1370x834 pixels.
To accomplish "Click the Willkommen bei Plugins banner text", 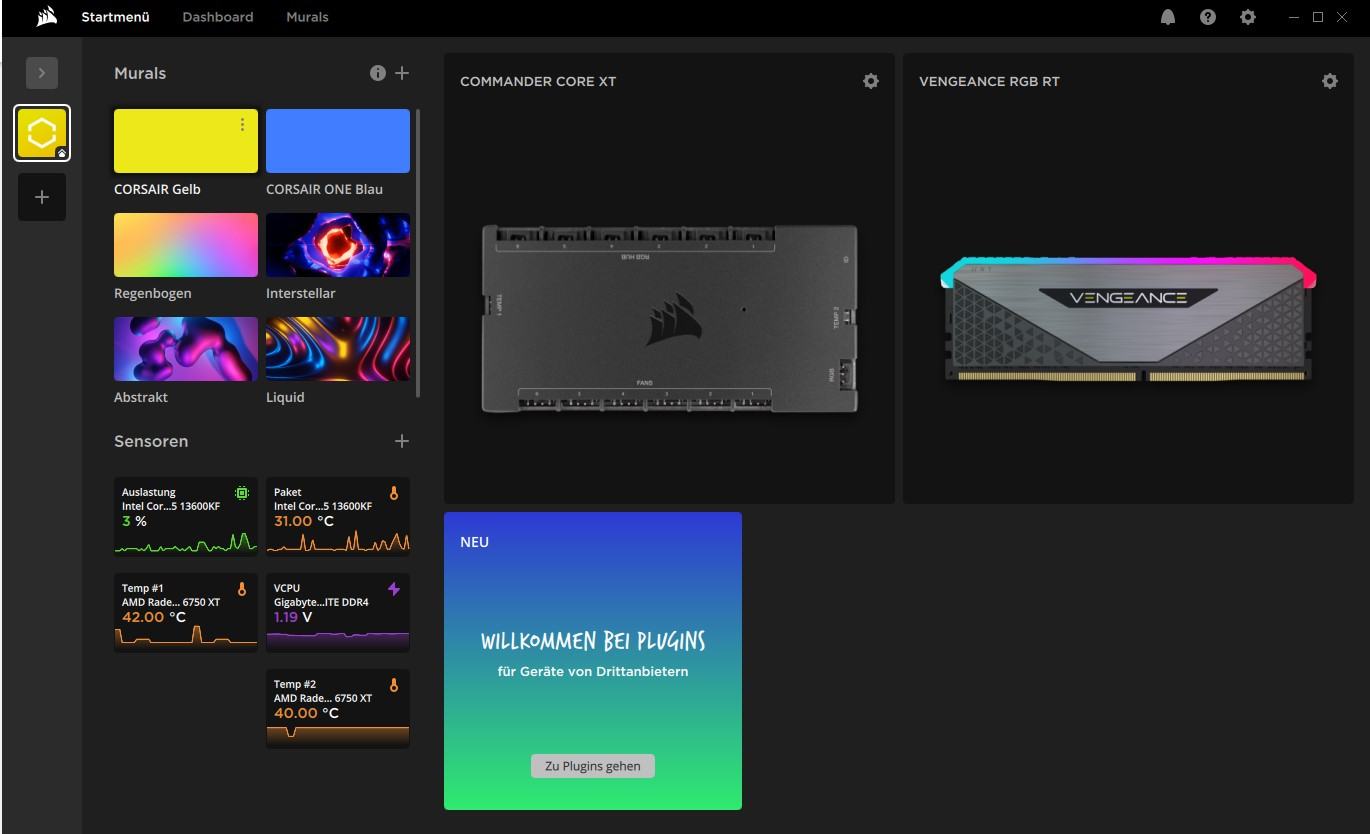I will pyautogui.click(x=593, y=641).
